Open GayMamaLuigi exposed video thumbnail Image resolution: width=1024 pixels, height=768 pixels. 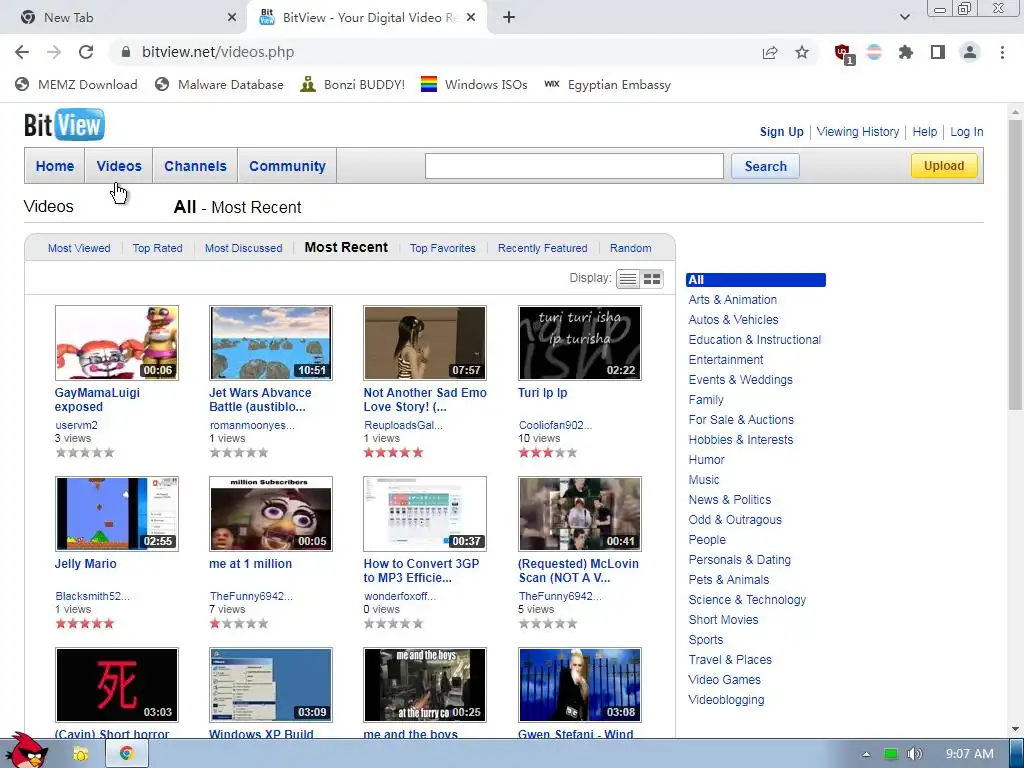coord(117,343)
